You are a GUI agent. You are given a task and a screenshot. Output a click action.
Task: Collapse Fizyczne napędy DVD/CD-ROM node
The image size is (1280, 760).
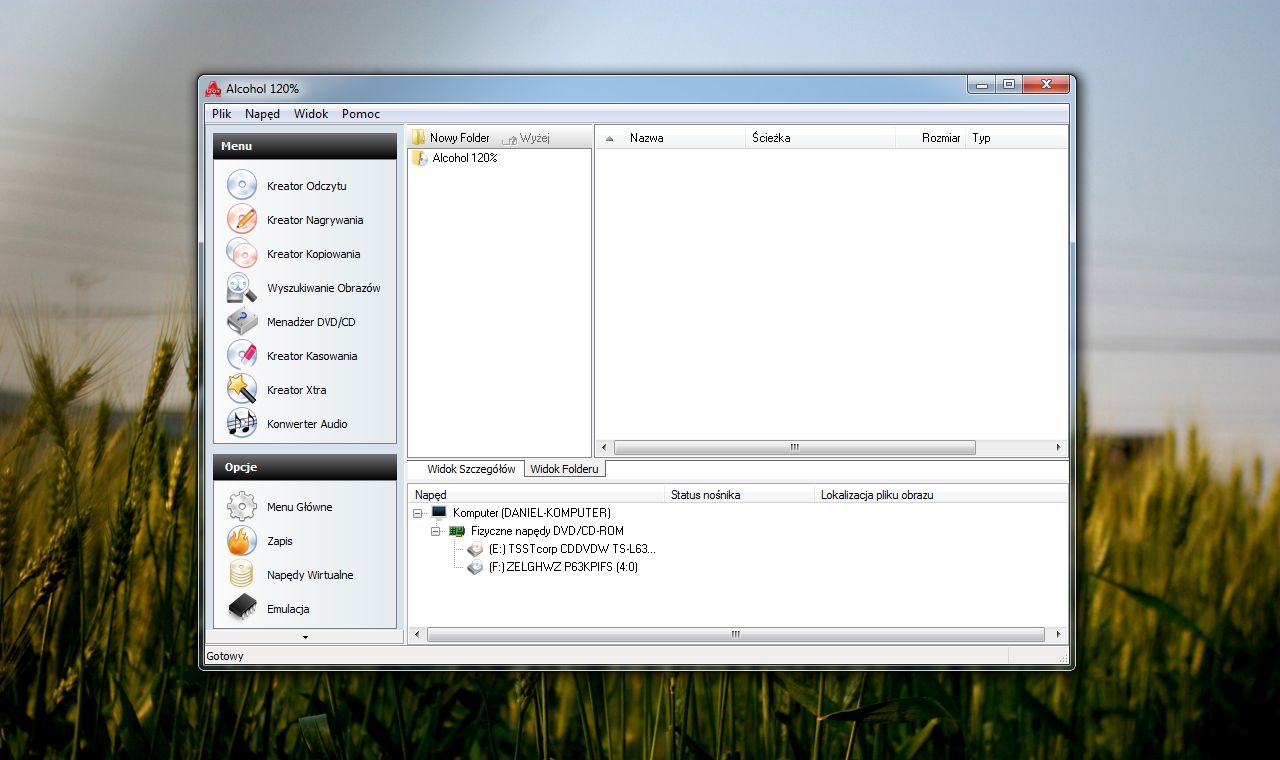(435, 531)
